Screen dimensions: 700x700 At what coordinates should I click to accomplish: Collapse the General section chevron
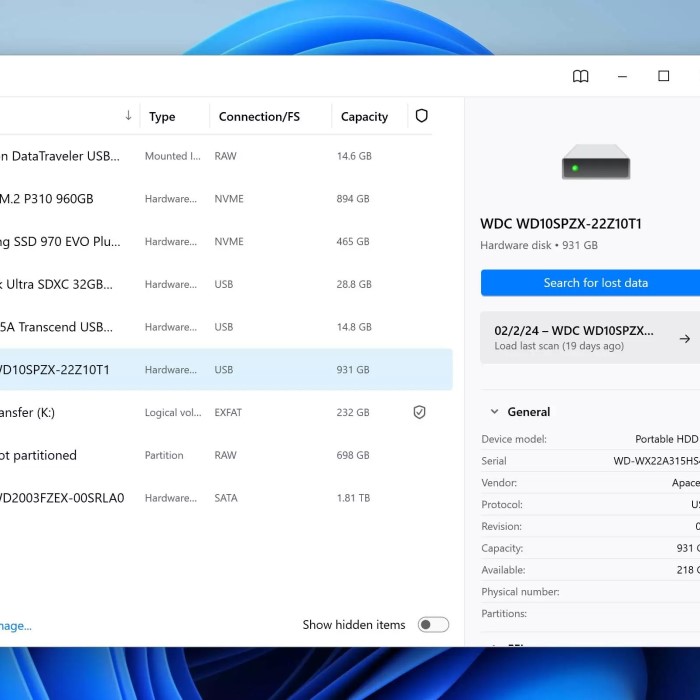(x=494, y=412)
